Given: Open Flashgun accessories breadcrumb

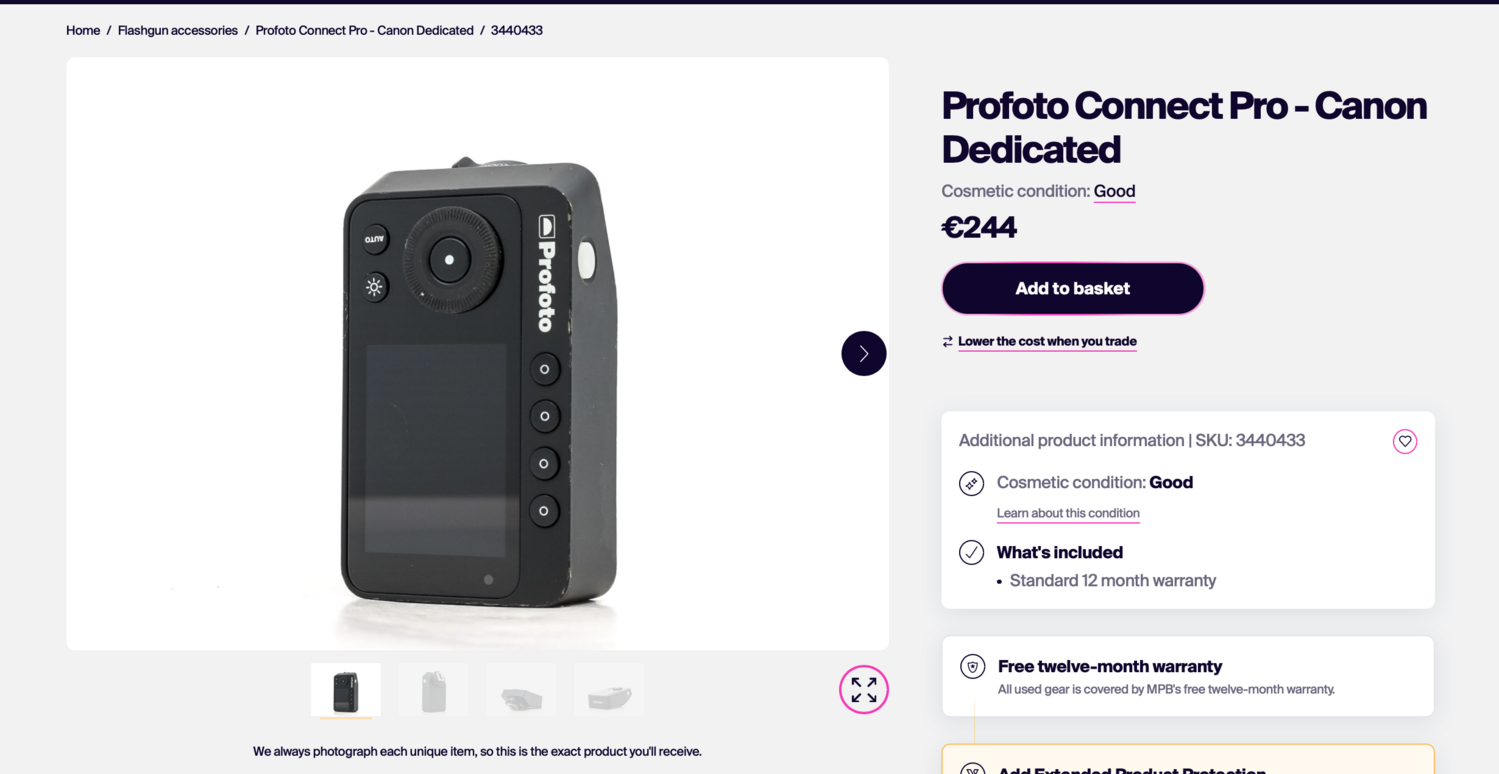Looking at the screenshot, I should pyautogui.click(x=178, y=30).
